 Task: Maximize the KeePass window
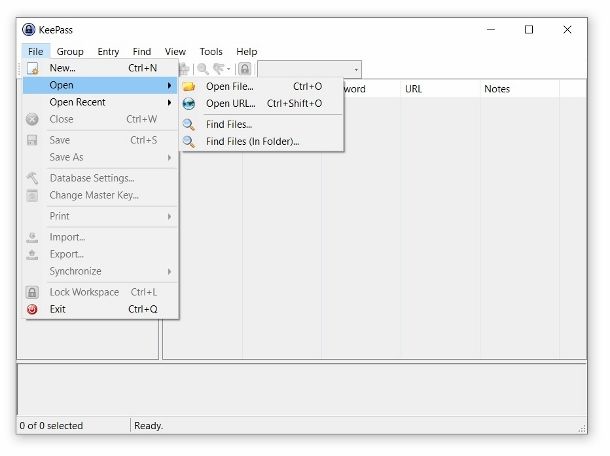click(x=529, y=30)
